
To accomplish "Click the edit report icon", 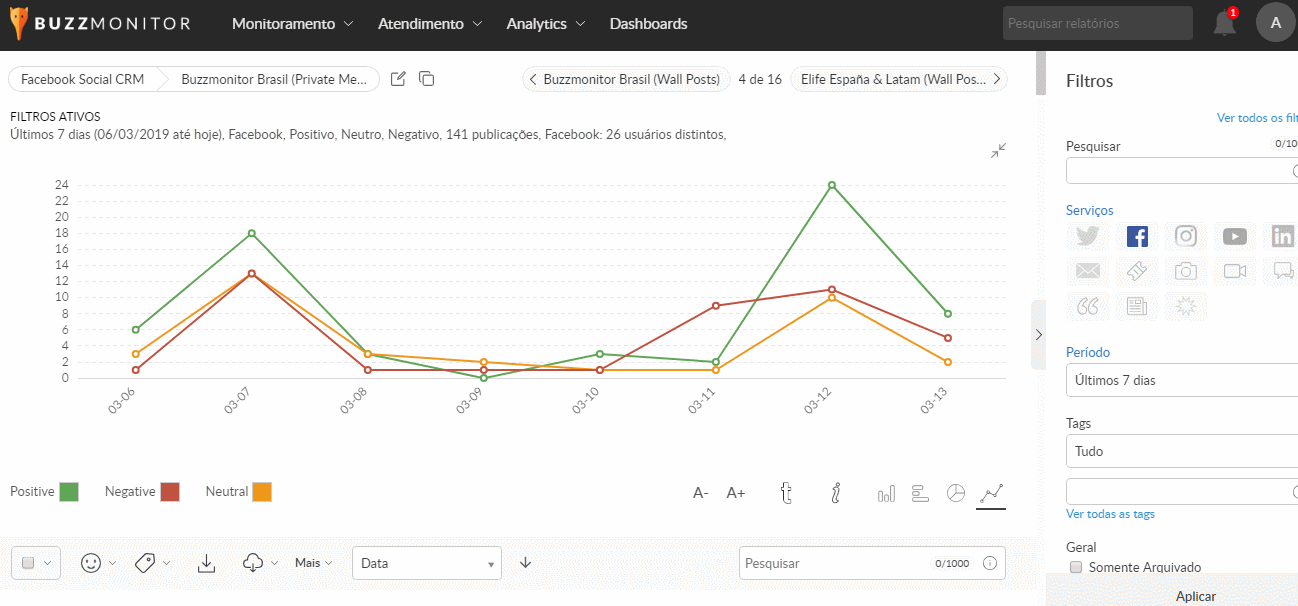I will [398, 79].
